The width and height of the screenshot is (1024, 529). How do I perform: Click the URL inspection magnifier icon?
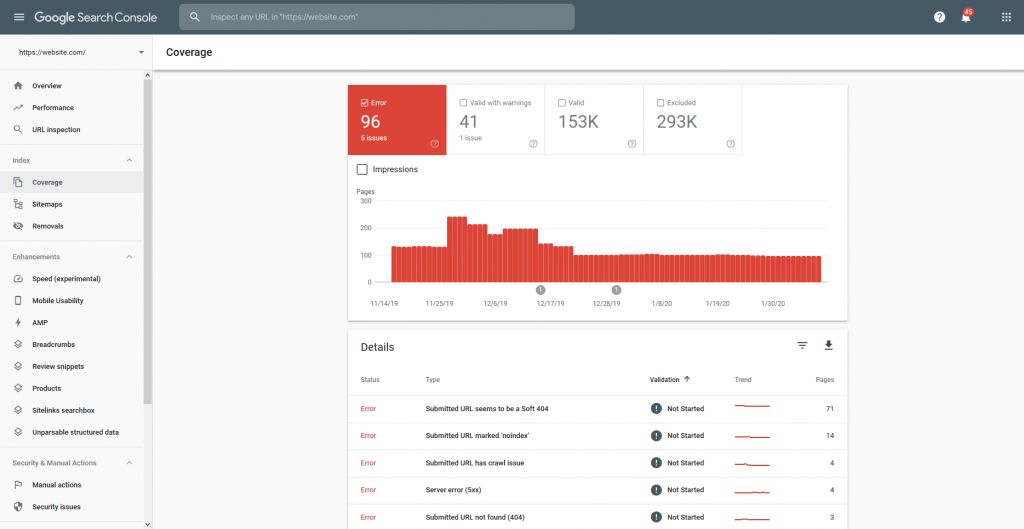[18, 129]
